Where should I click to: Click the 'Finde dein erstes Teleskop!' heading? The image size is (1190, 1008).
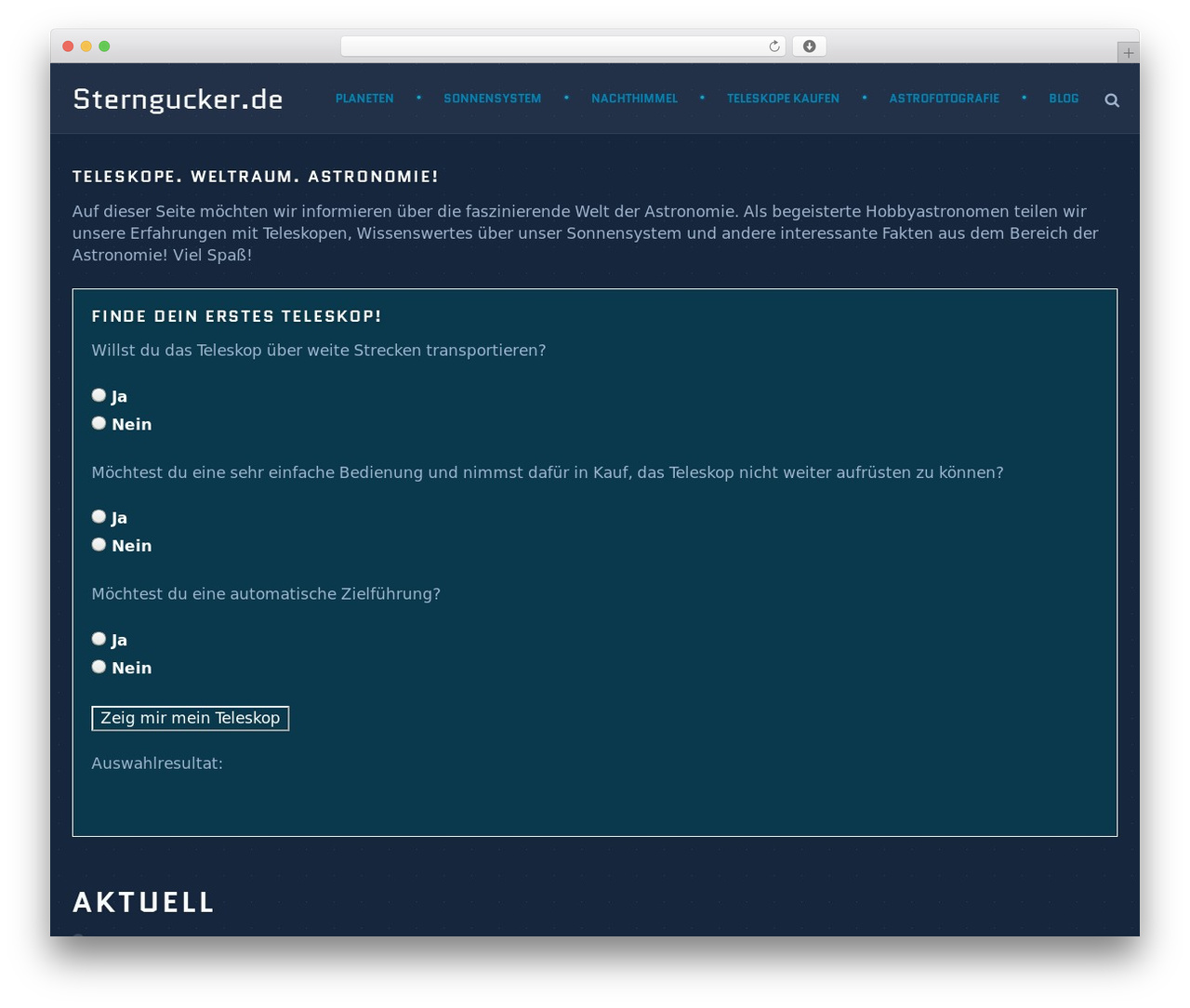[x=237, y=316]
